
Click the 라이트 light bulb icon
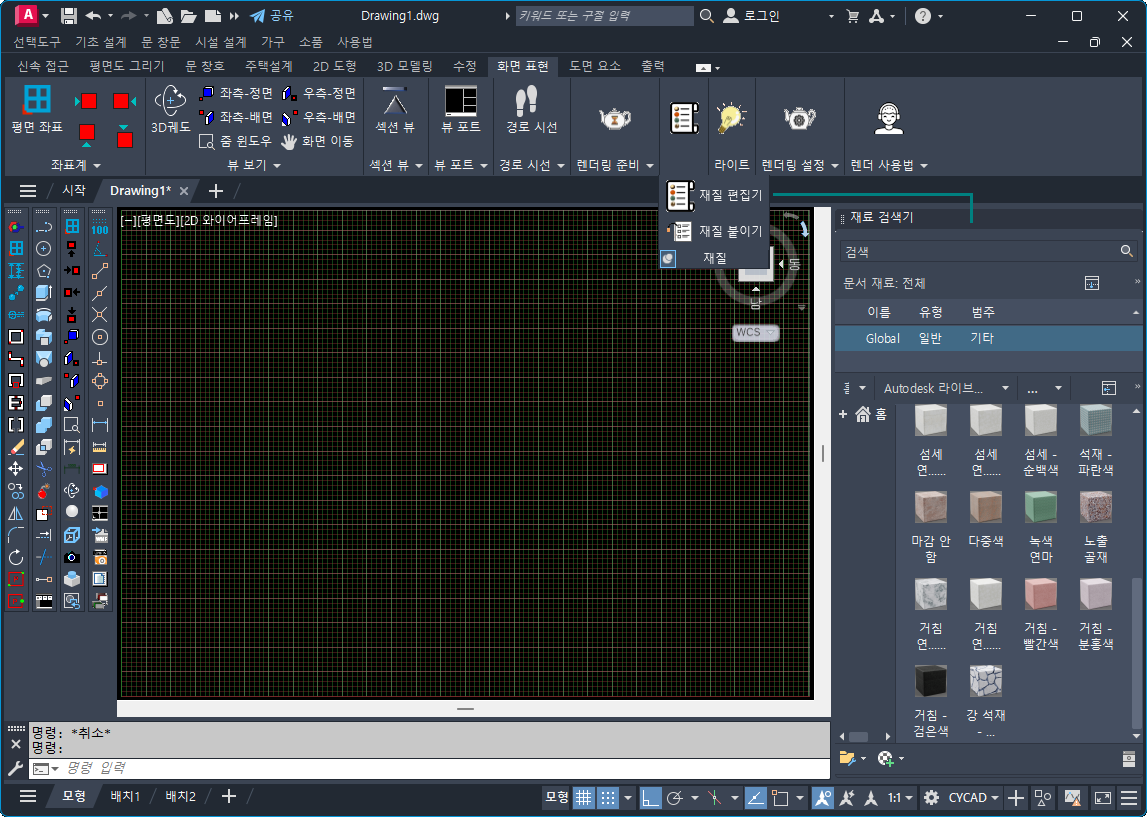pos(732,118)
